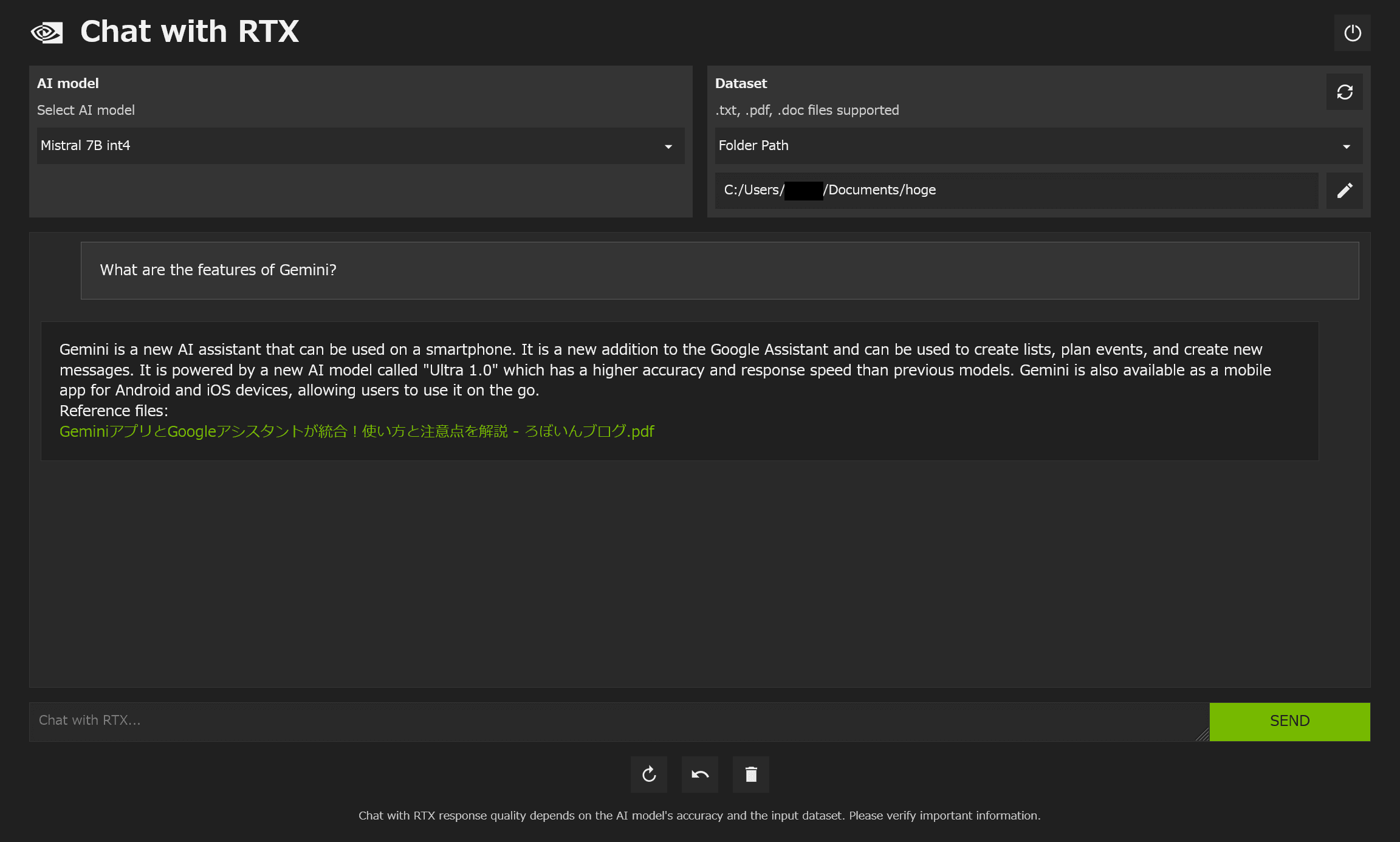Click the "Chat with RTX" title heading
1400x842 pixels.
pos(190,32)
